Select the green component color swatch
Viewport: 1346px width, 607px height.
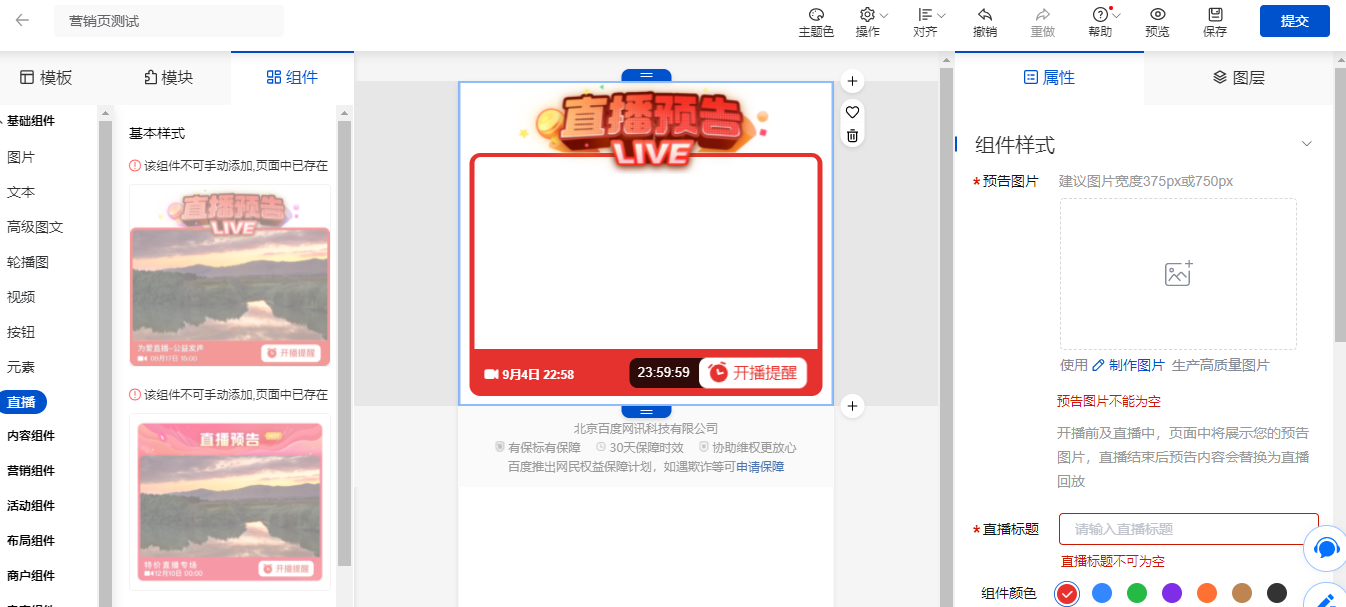tap(1137, 593)
